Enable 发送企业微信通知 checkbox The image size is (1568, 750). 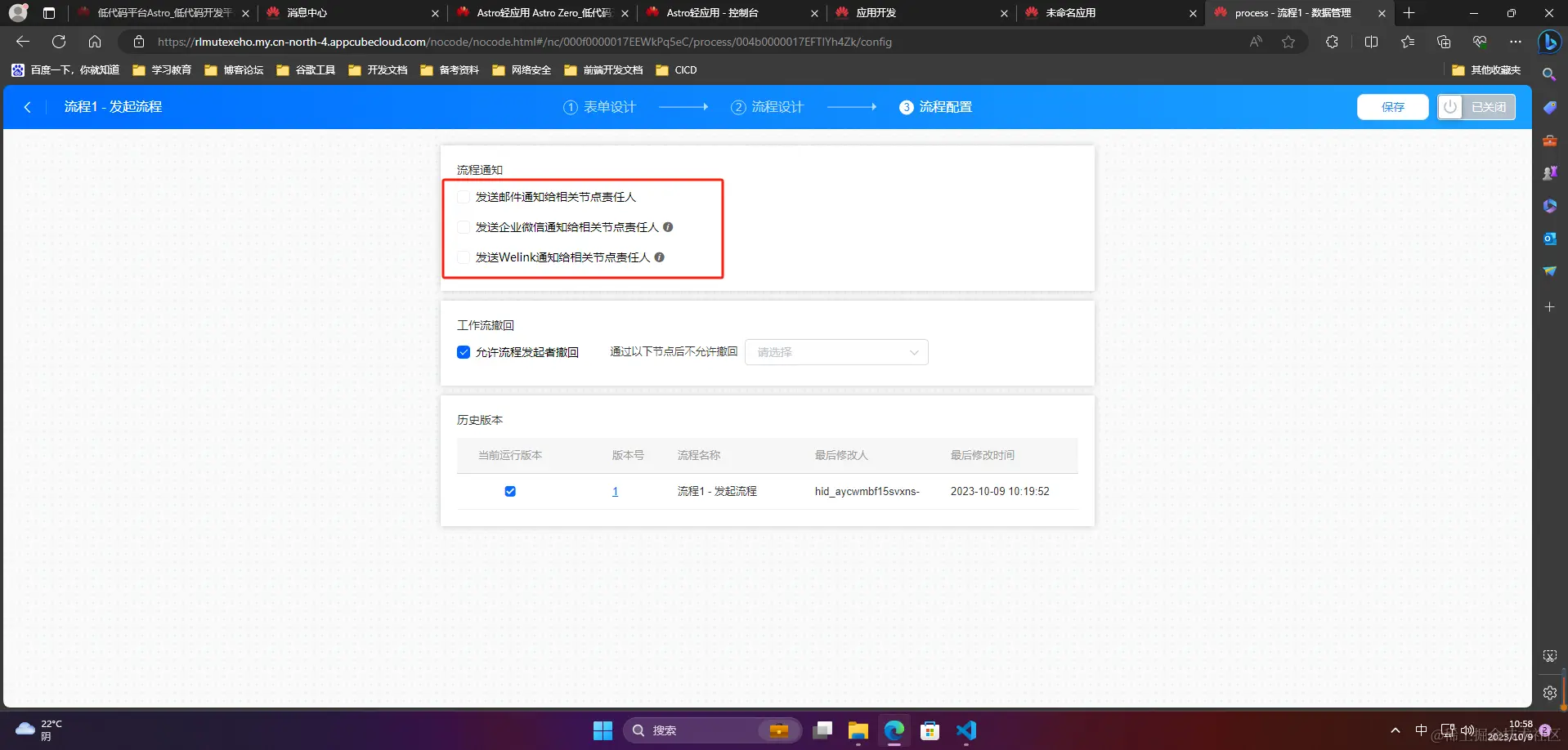pos(464,227)
